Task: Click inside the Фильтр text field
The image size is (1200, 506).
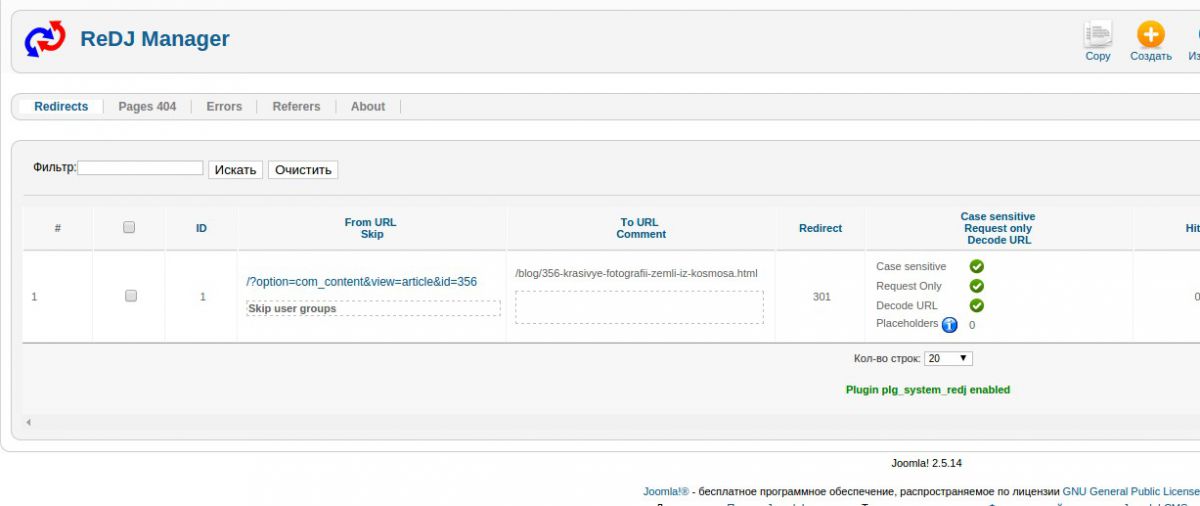Action: pyautogui.click(x=140, y=168)
